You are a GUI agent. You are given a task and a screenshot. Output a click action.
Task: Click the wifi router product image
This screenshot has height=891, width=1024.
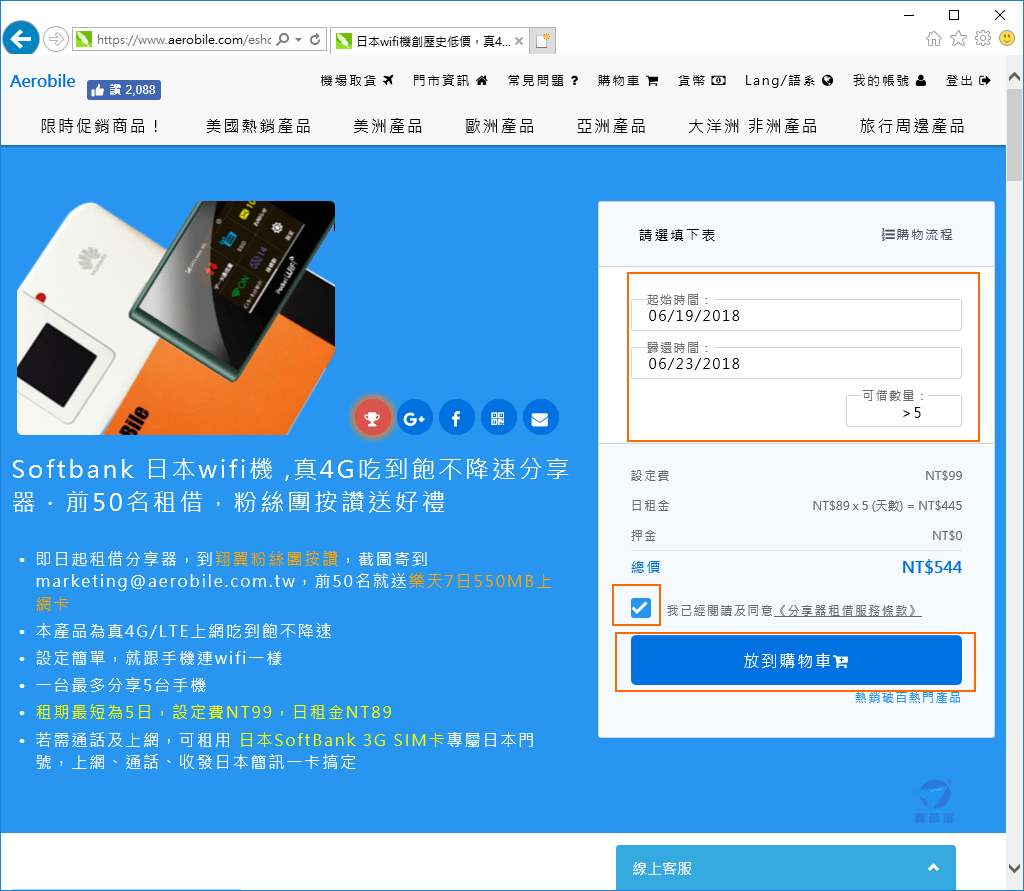176,318
